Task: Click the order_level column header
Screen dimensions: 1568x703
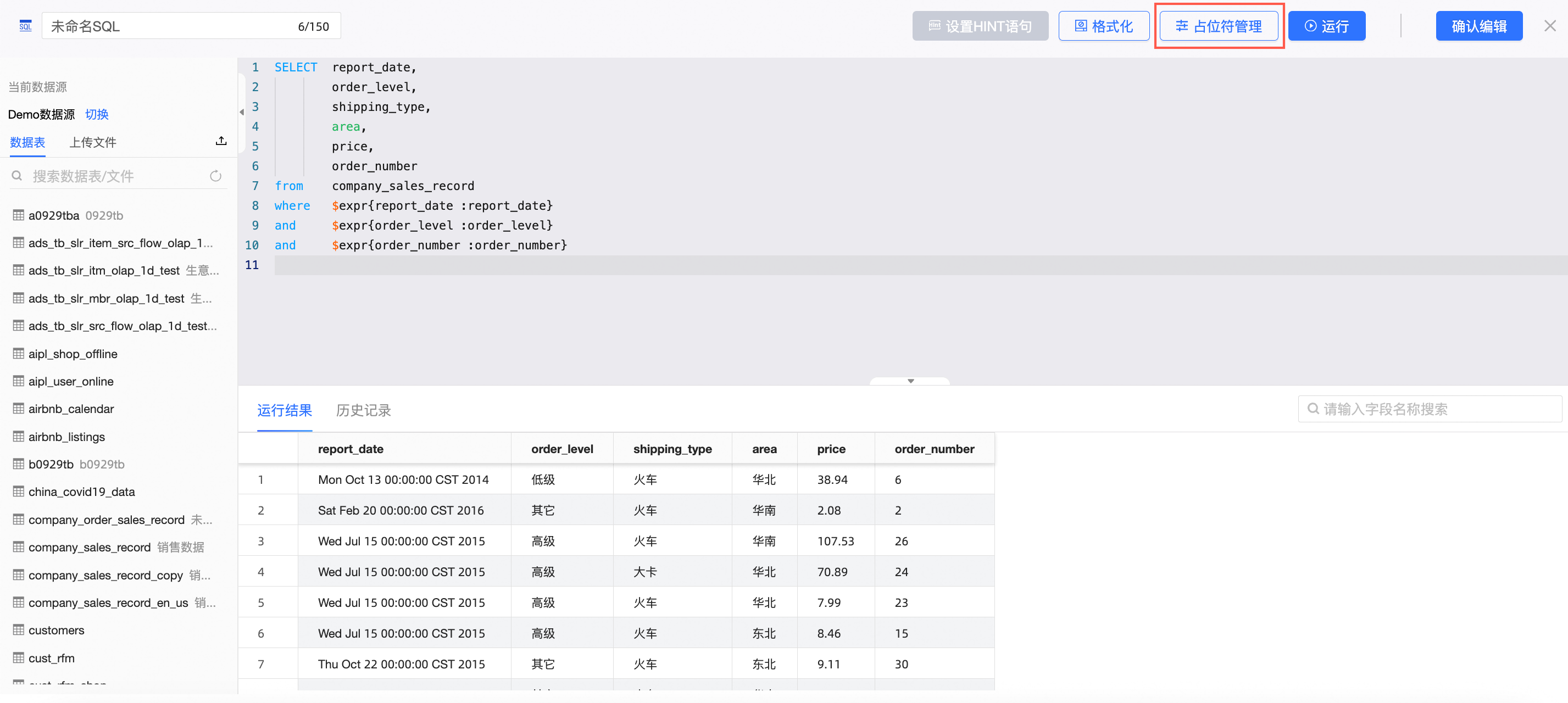Action: pyautogui.click(x=562, y=449)
